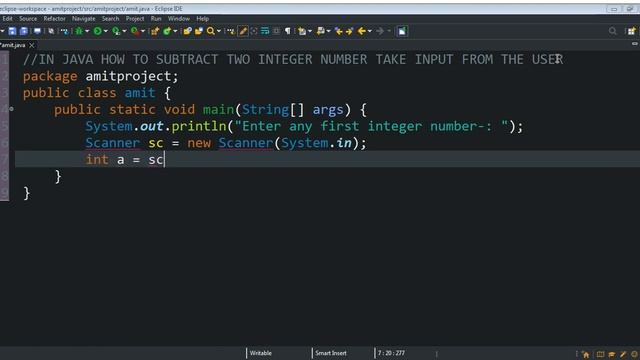Open the console/terminal toolbar icon
Screen dimensions: 640x360
[37, 31]
